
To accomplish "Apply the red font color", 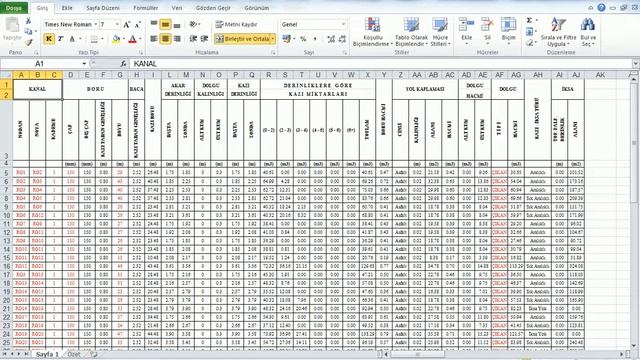I will tap(132, 39).
